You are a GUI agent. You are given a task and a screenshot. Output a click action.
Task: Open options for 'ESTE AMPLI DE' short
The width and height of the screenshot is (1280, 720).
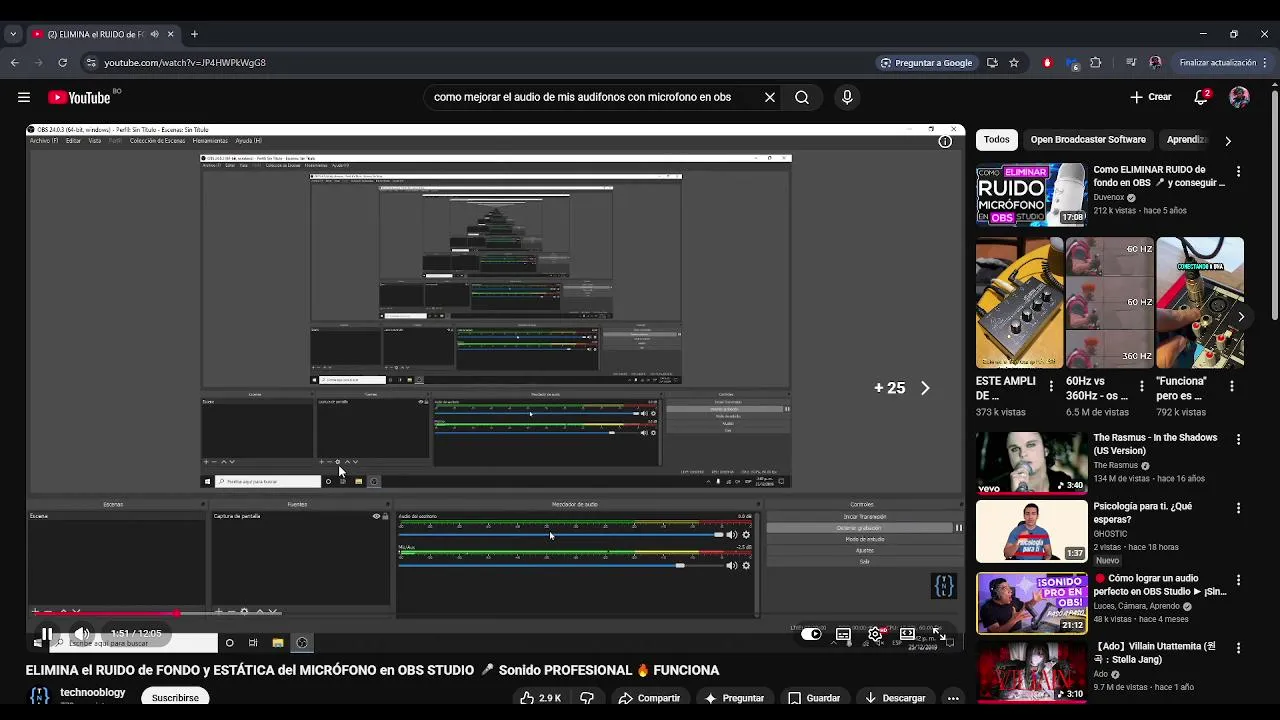[x=1051, y=386]
